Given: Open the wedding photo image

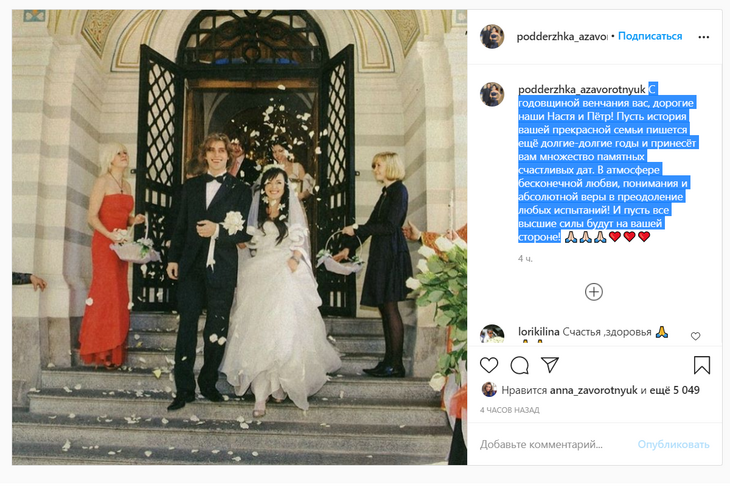Looking at the screenshot, I should coord(239,237).
